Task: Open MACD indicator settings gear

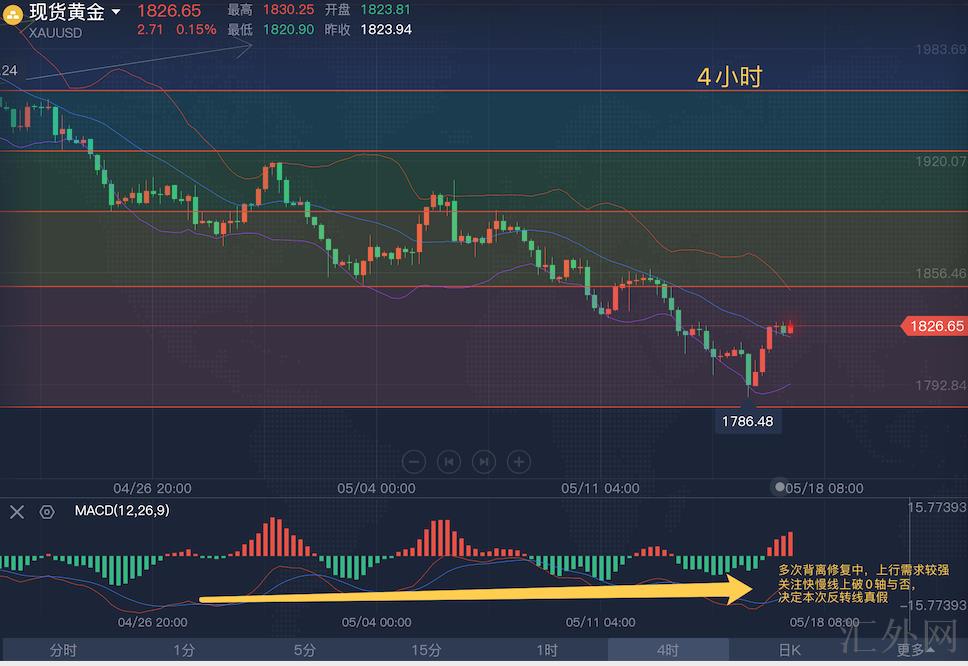Action: tap(47, 512)
